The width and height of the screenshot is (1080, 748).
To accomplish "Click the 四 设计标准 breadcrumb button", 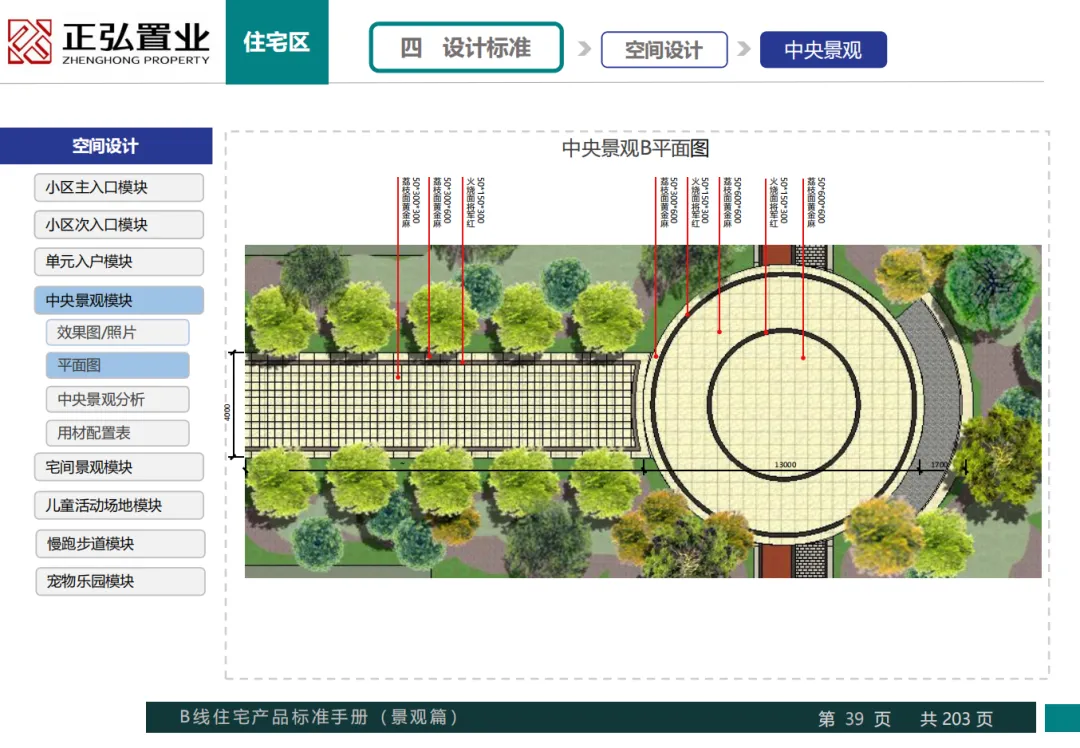I will click(x=466, y=48).
